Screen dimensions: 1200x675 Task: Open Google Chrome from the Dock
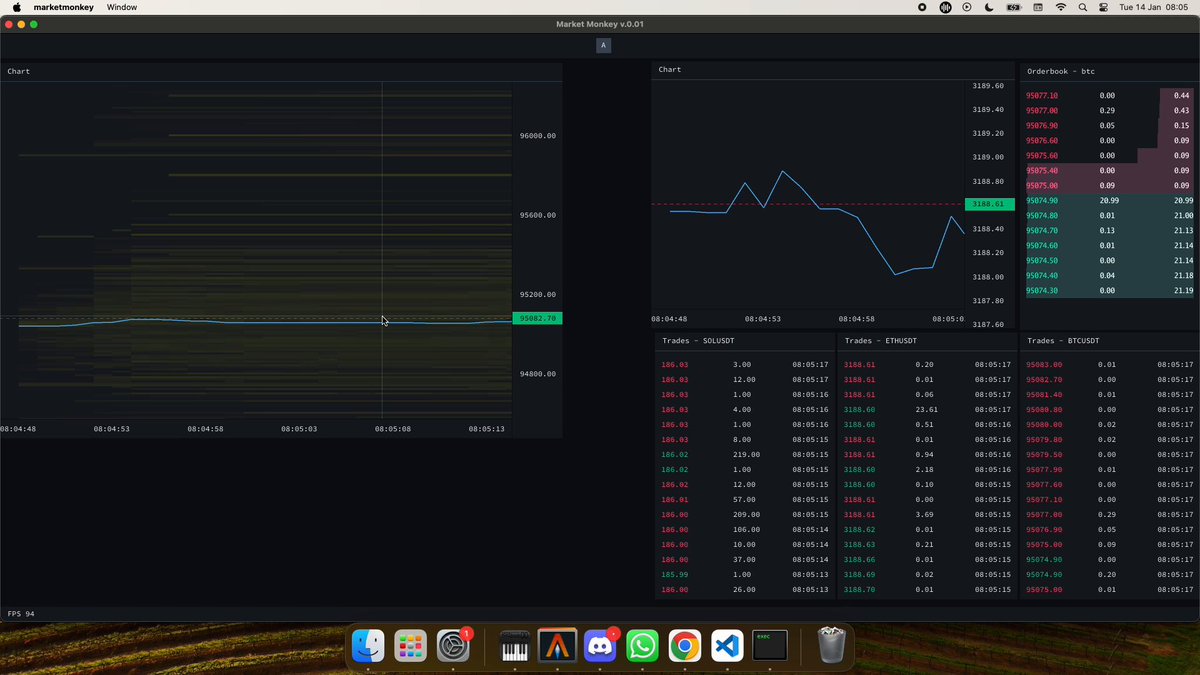[x=685, y=646]
